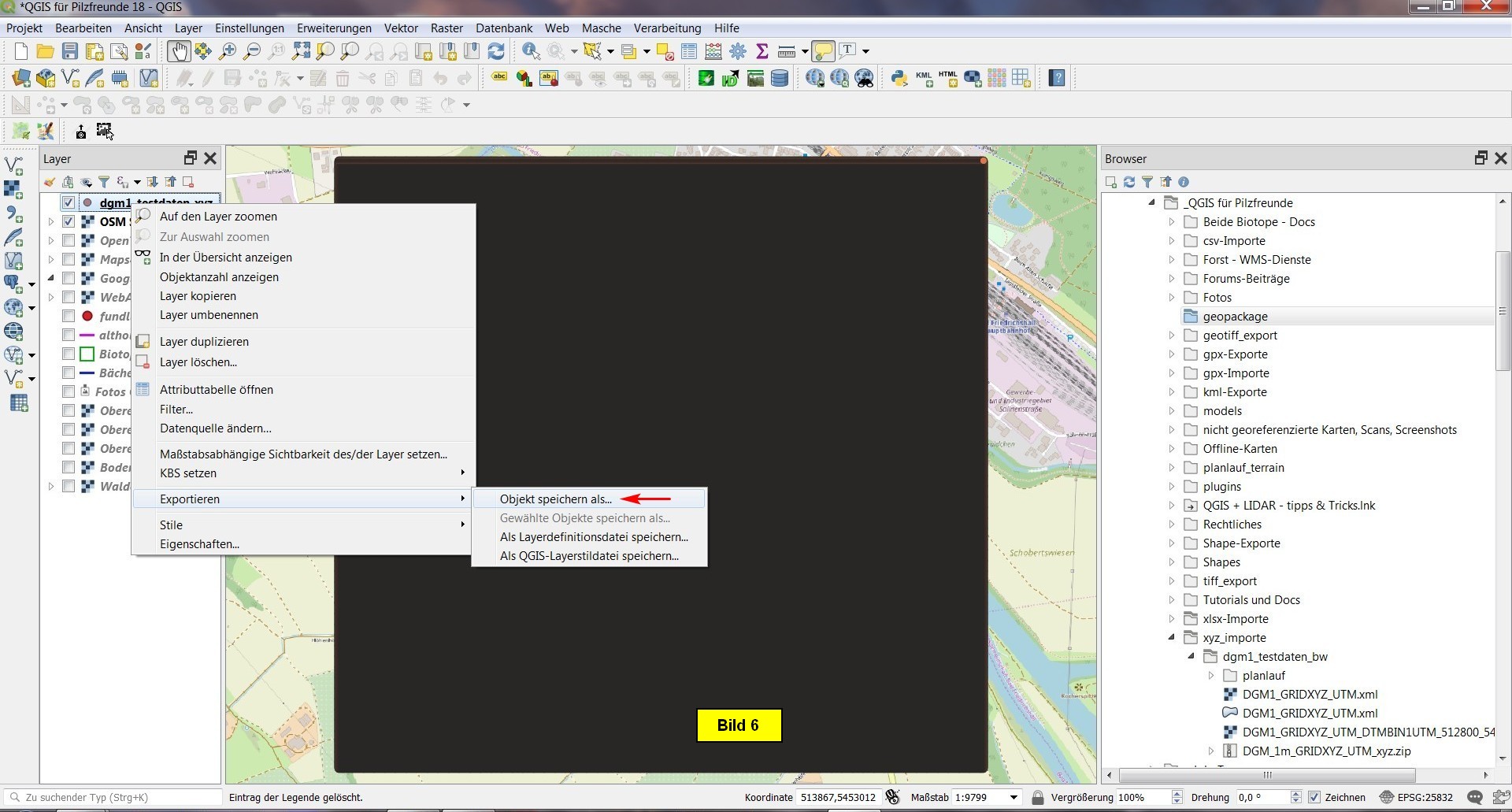Image resolution: width=1512 pixels, height=812 pixels.
Task: Click the Zoom In magnifier tool
Action: pyautogui.click(x=228, y=52)
